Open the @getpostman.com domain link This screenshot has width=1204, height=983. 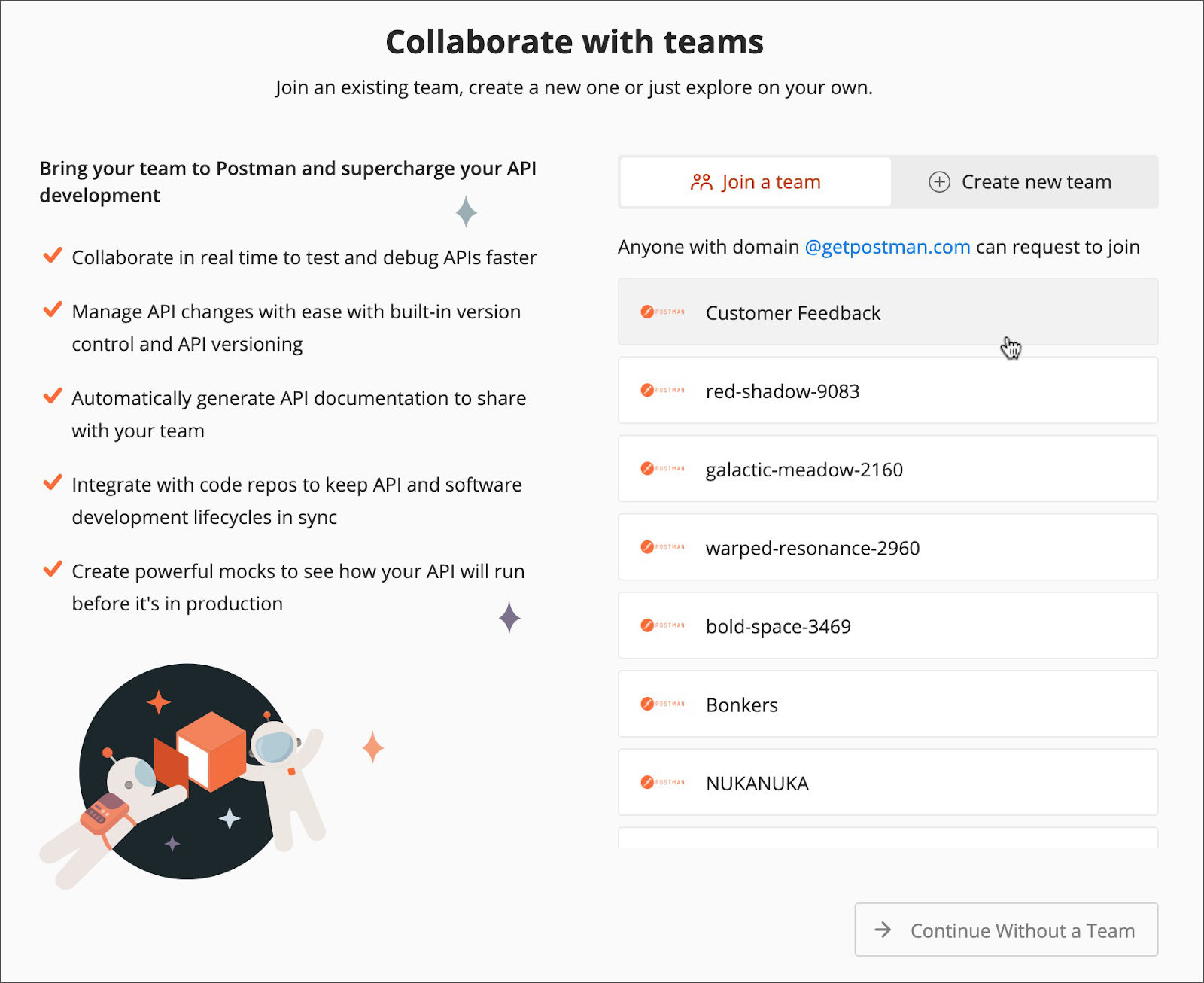tap(887, 247)
